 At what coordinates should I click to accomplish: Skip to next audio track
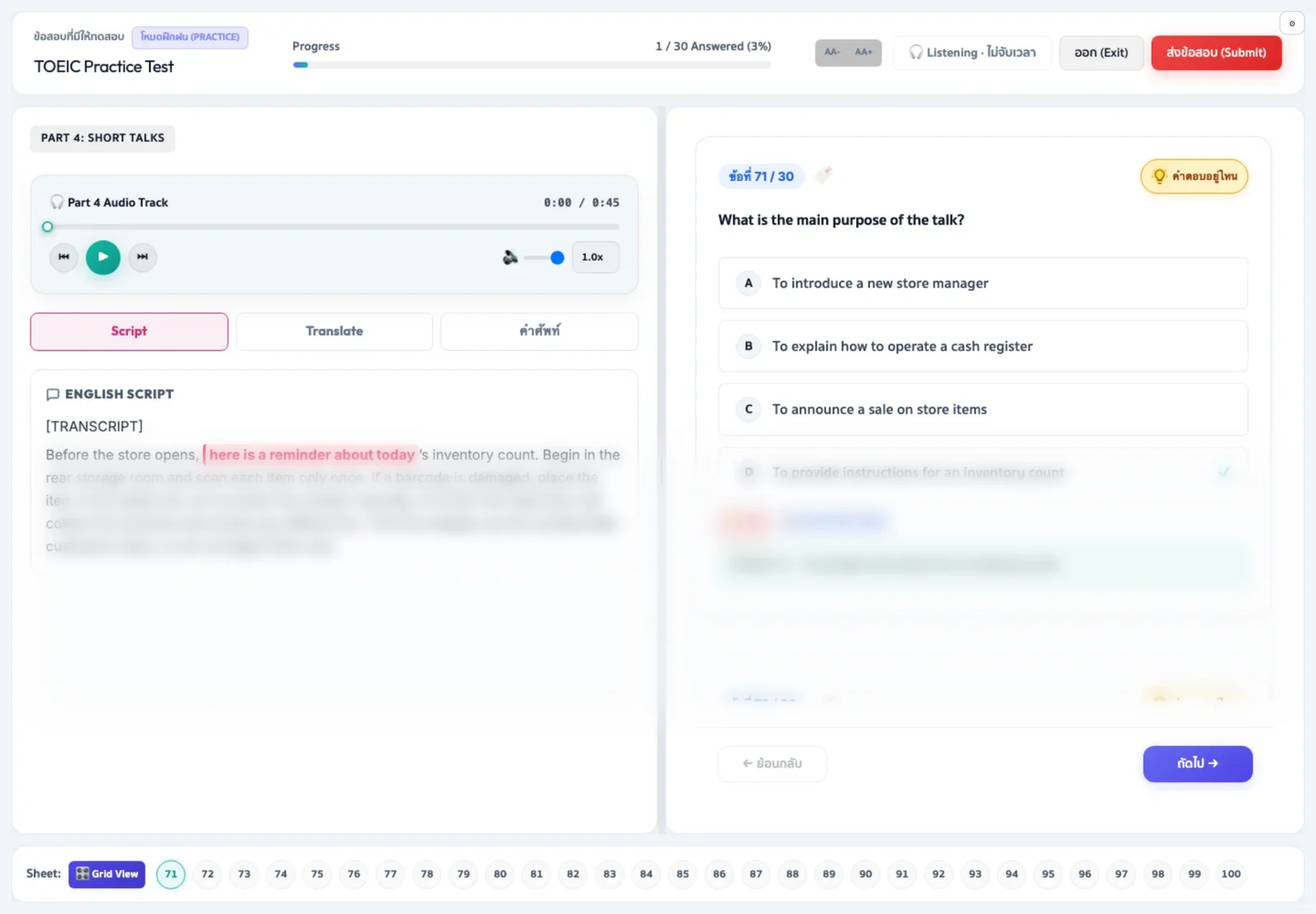[142, 257]
